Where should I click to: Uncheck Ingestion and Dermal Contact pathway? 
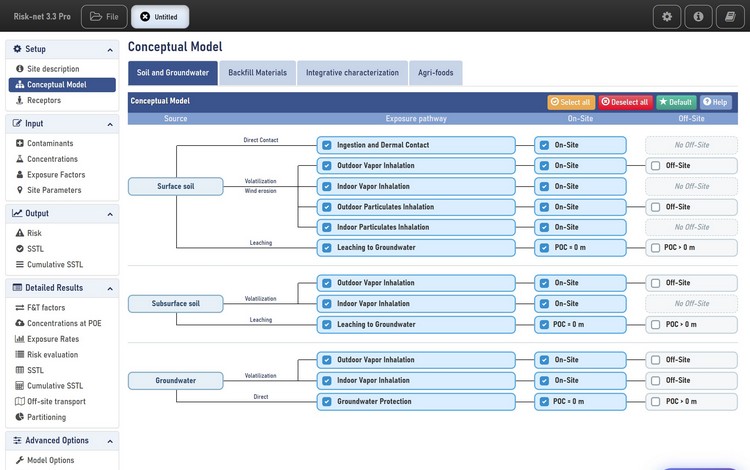pyautogui.click(x=327, y=145)
